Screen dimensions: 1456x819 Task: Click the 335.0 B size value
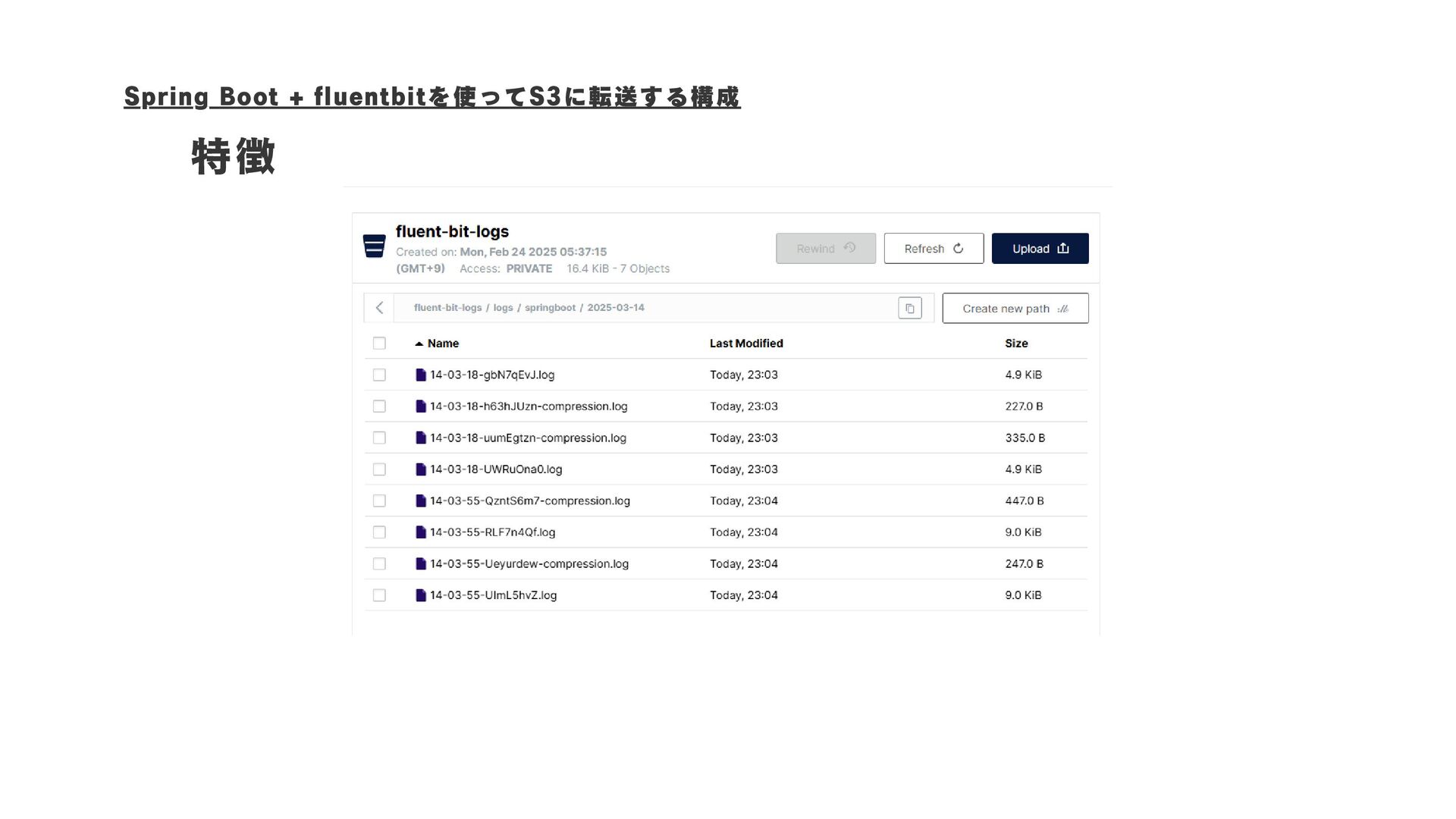pyautogui.click(x=1025, y=438)
